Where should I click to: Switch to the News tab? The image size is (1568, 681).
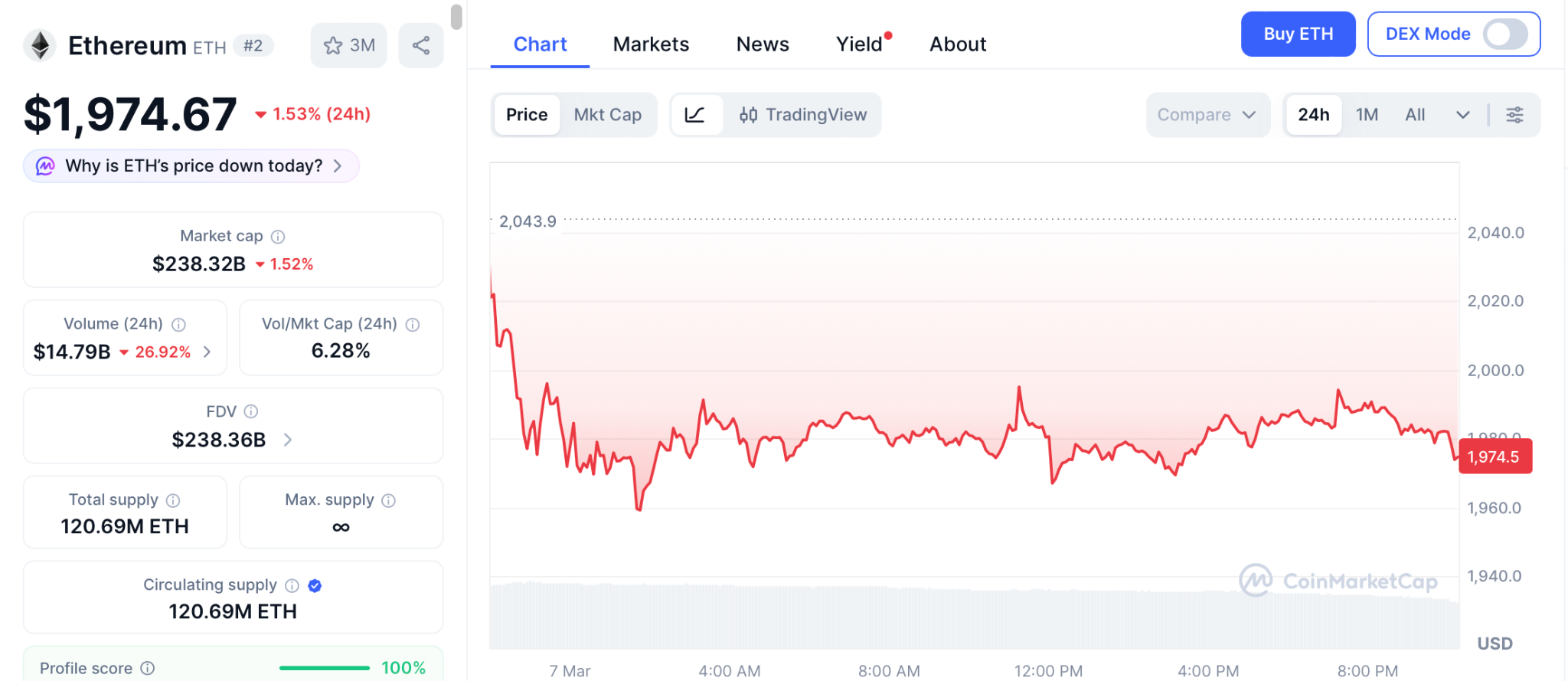click(763, 44)
